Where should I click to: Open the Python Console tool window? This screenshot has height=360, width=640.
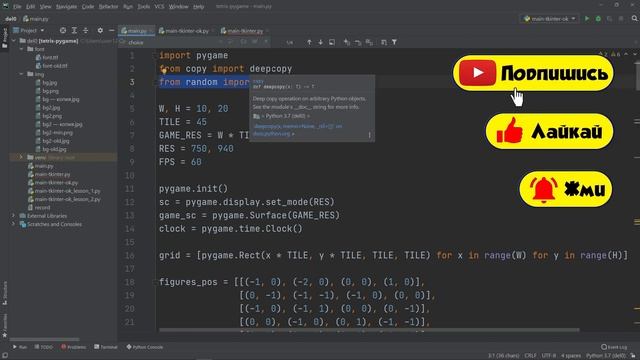click(x=144, y=347)
